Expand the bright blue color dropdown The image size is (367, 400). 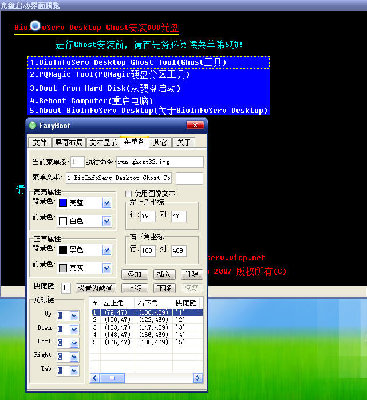[106, 203]
